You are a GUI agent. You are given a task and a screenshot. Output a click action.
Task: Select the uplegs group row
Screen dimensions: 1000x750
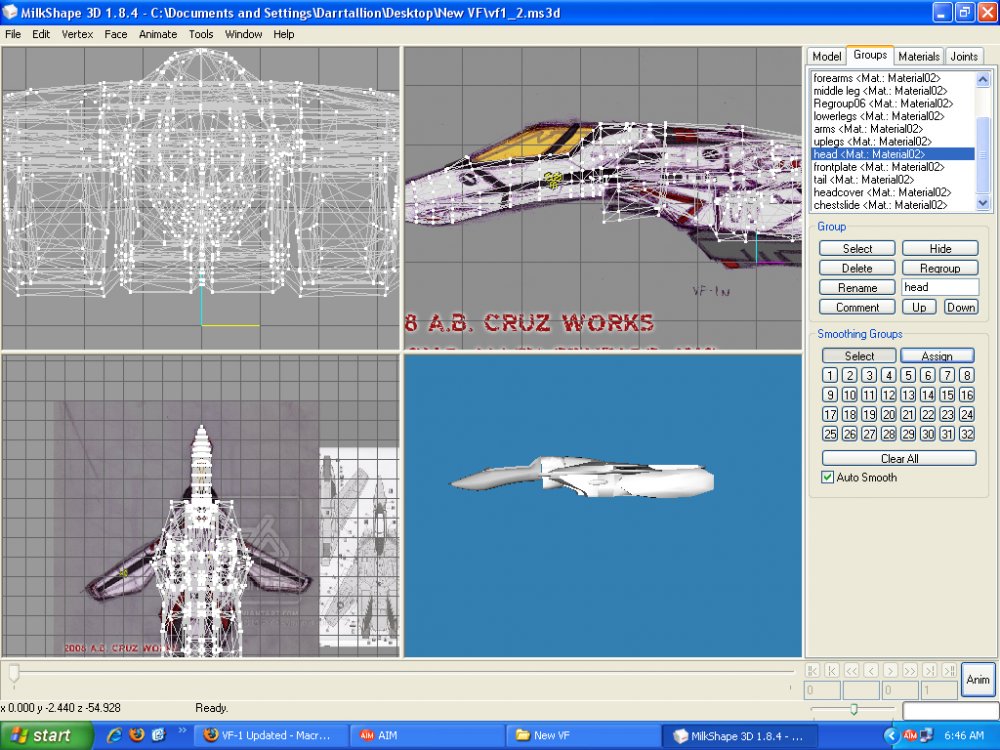[x=893, y=142]
